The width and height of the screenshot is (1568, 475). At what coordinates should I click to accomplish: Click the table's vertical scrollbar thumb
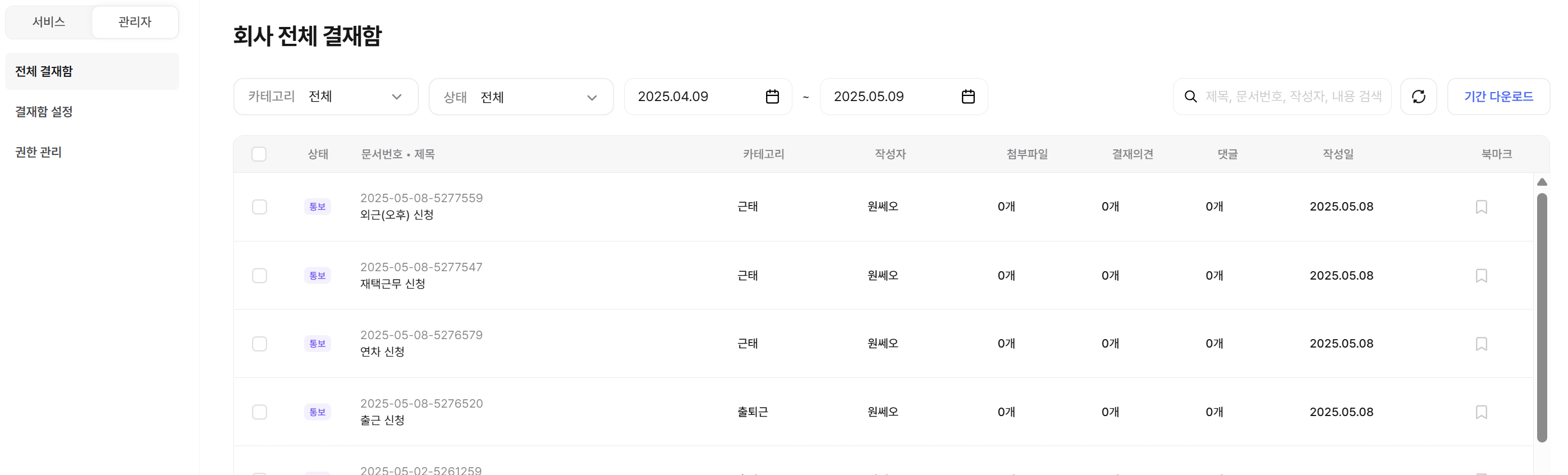click(1542, 317)
